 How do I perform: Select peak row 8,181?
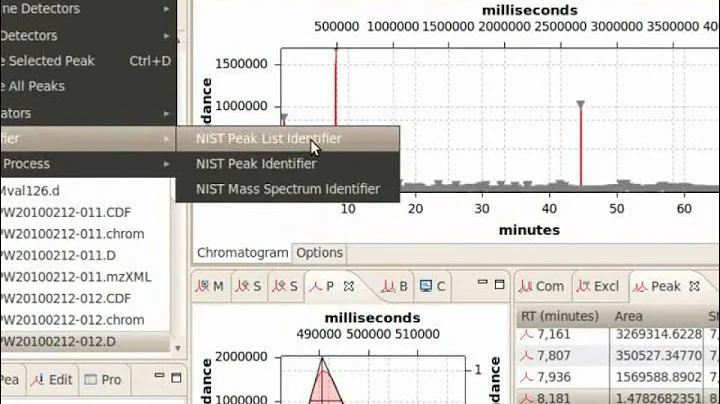(x=618, y=398)
